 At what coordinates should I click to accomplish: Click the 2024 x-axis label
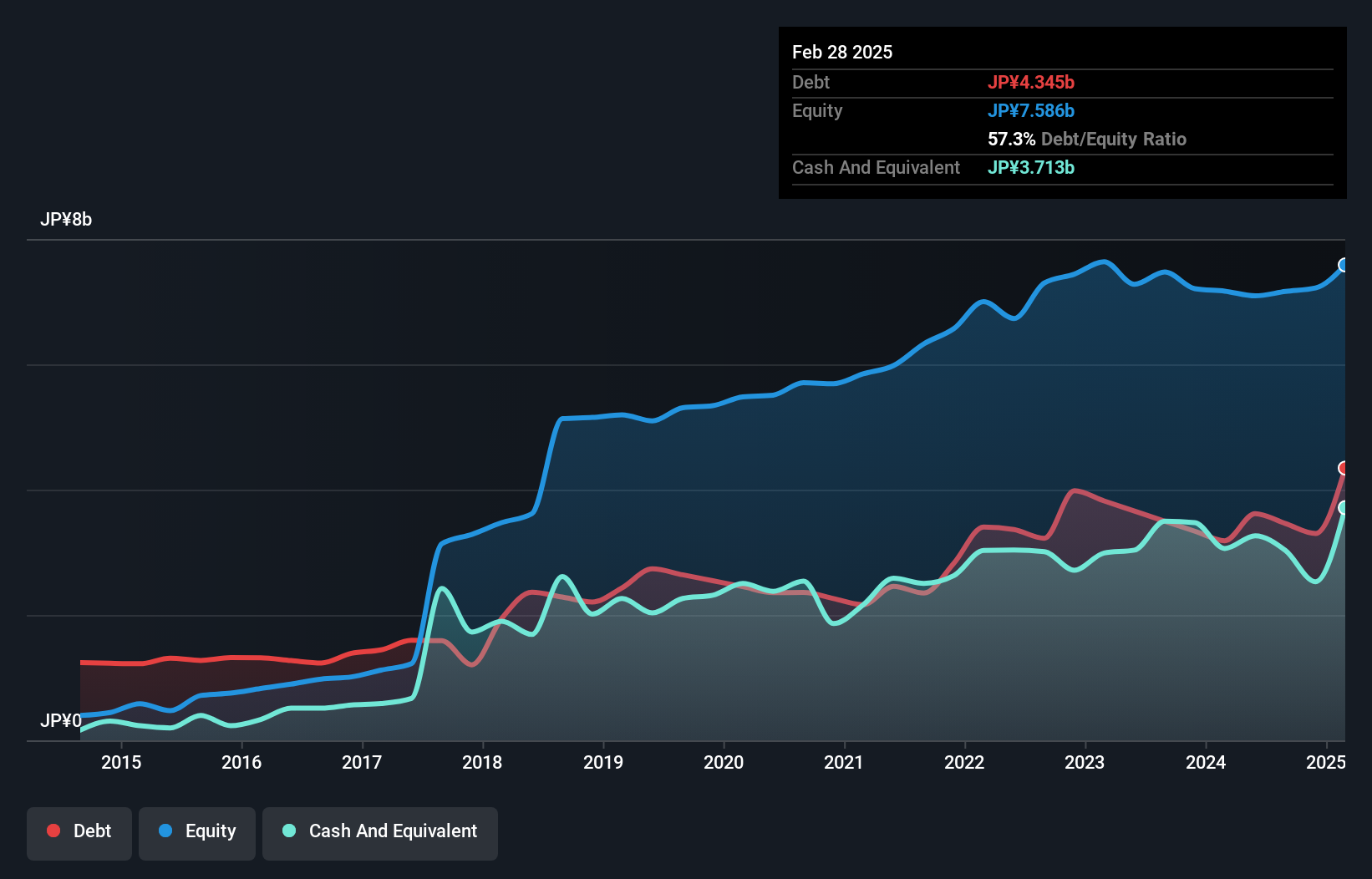tap(1206, 762)
